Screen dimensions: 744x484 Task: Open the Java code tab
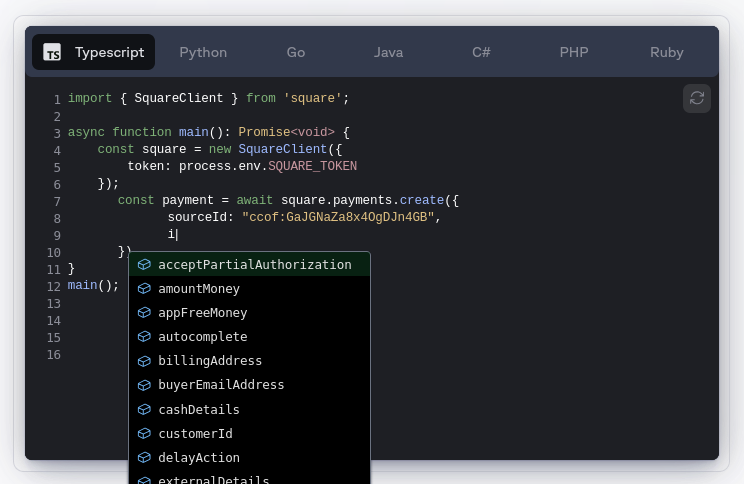pos(388,52)
